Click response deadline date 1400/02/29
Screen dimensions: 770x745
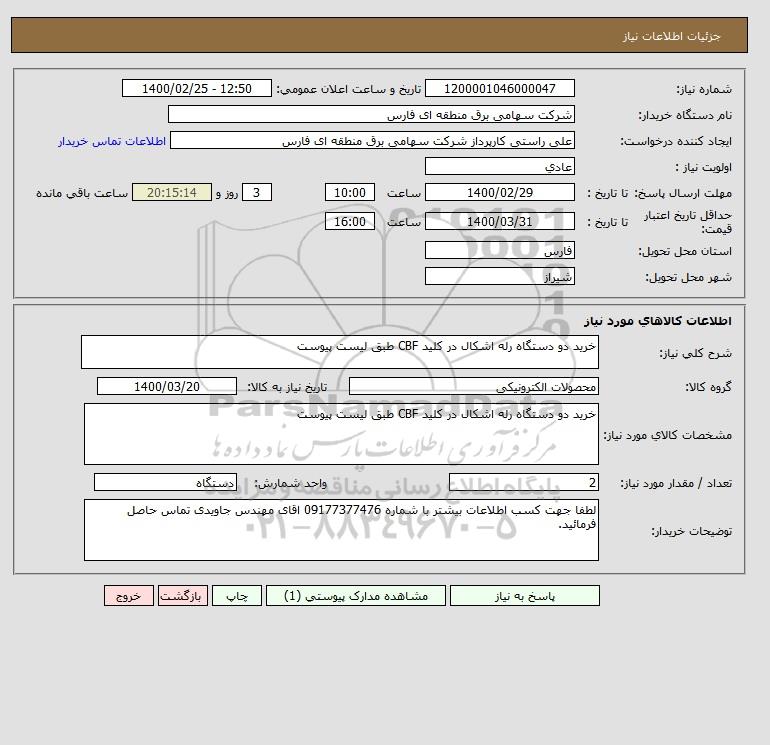(x=499, y=193)
